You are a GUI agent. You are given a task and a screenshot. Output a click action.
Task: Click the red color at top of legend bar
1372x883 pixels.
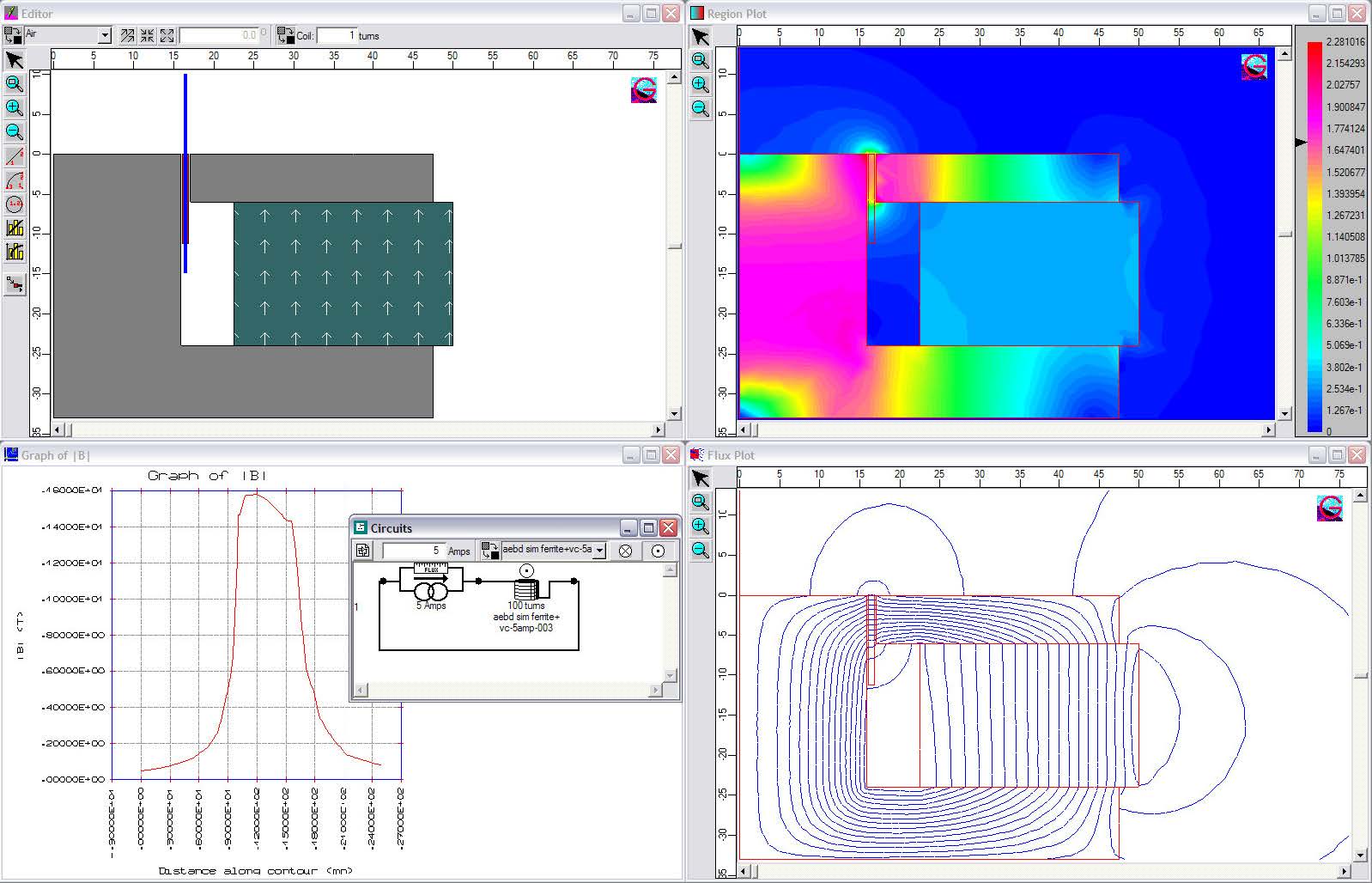(x=1314, y=47)
